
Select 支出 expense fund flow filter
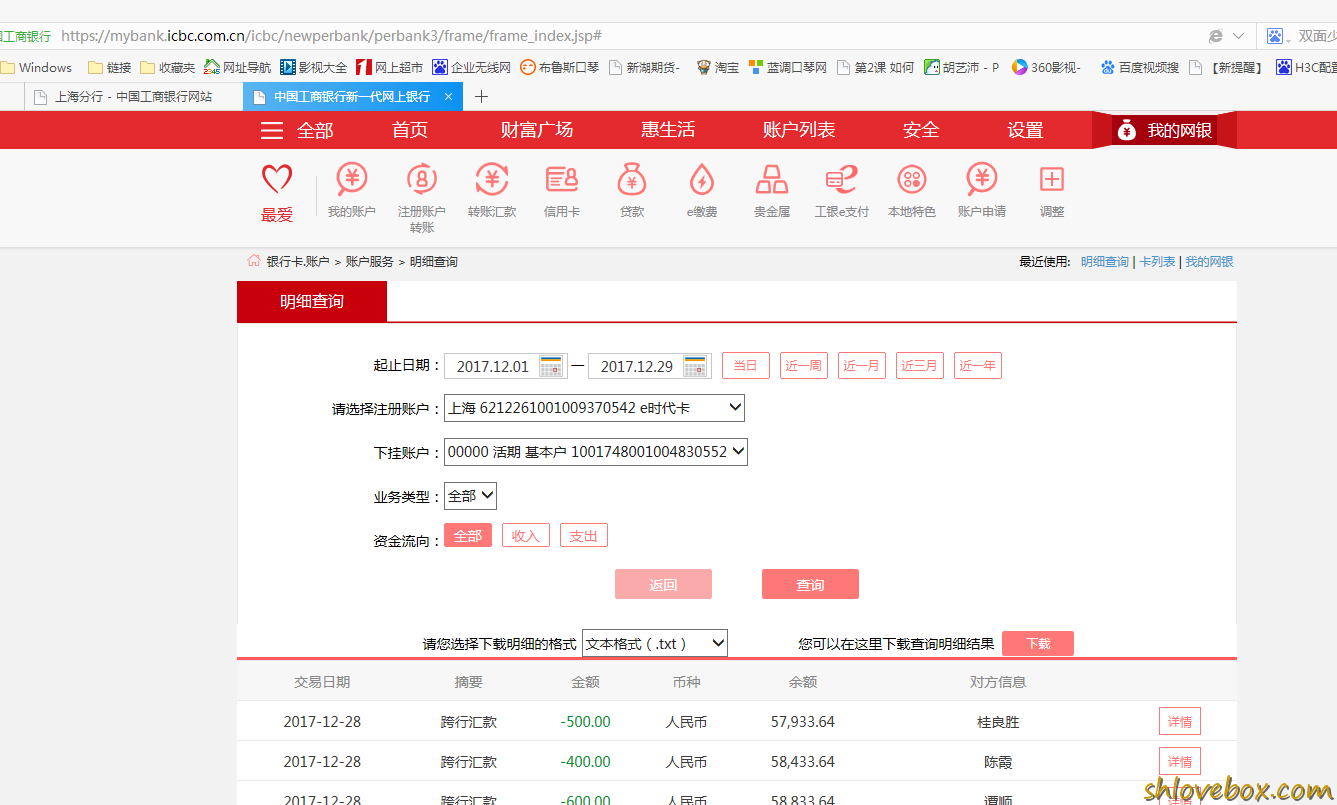click(584, 536)
